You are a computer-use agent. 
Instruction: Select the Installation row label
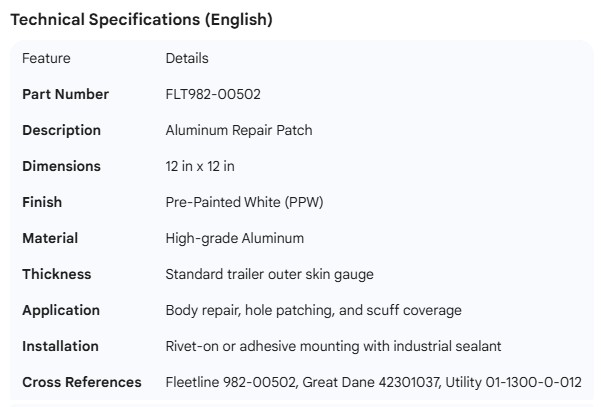point(60,346)
